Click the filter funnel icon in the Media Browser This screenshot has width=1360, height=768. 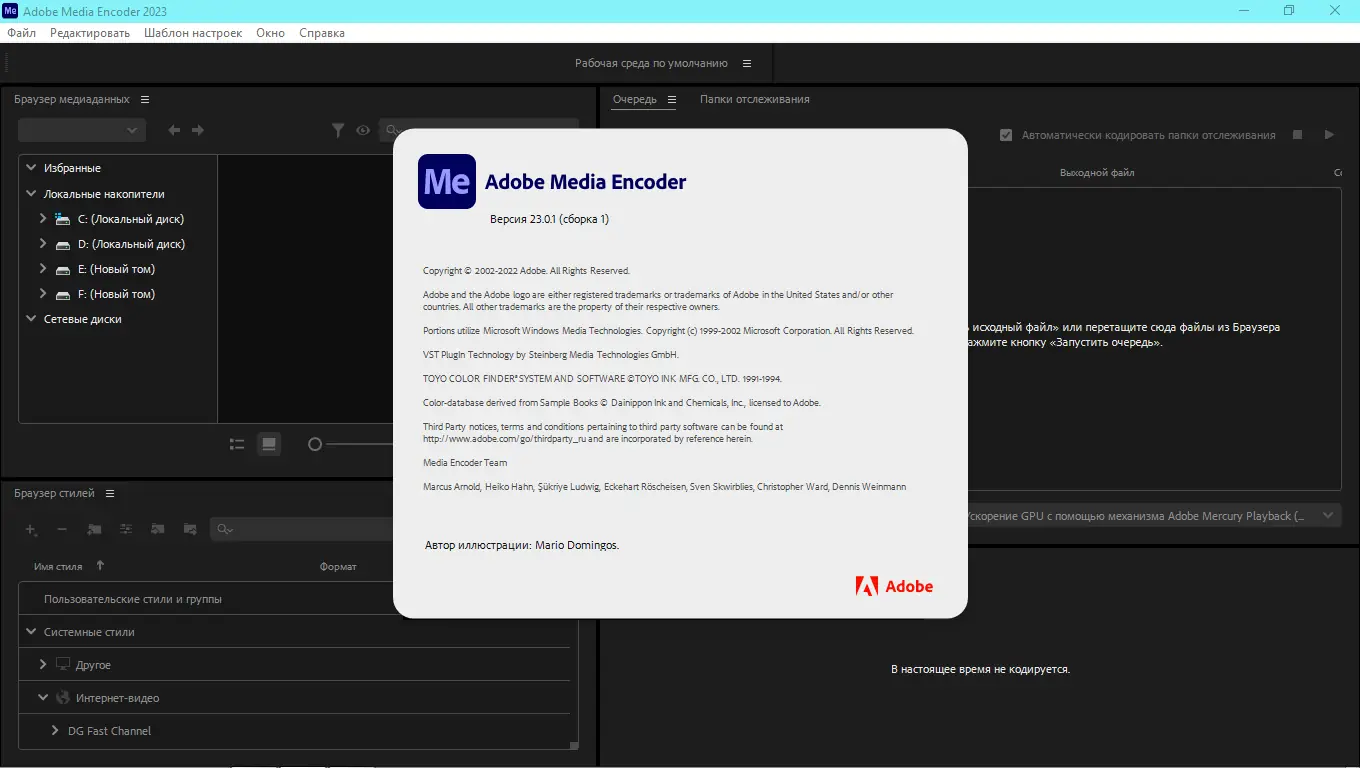pos(339,130)
